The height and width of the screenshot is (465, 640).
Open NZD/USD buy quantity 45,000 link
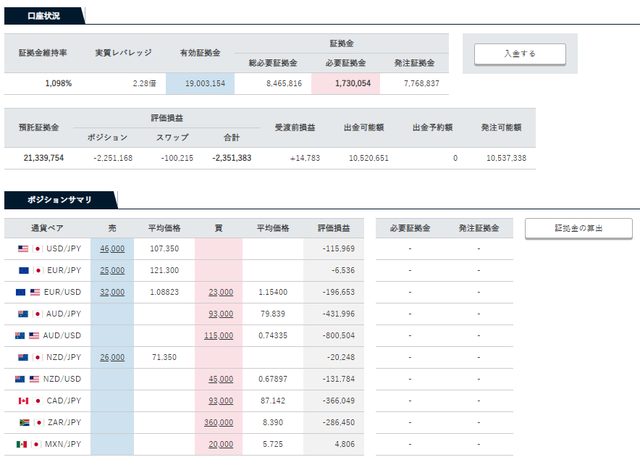(x=221, y=379)
